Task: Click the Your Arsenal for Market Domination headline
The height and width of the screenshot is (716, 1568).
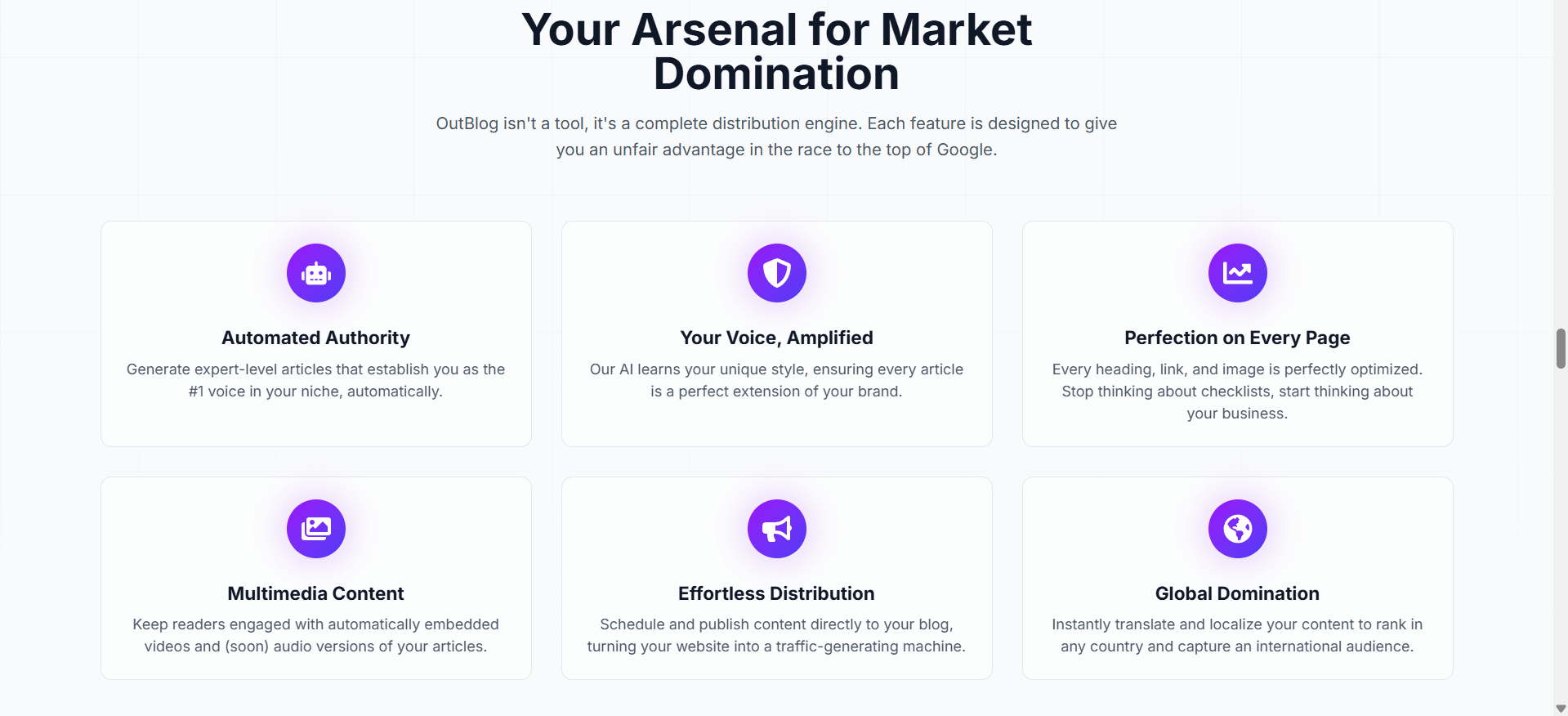Action: click(776, 51)
